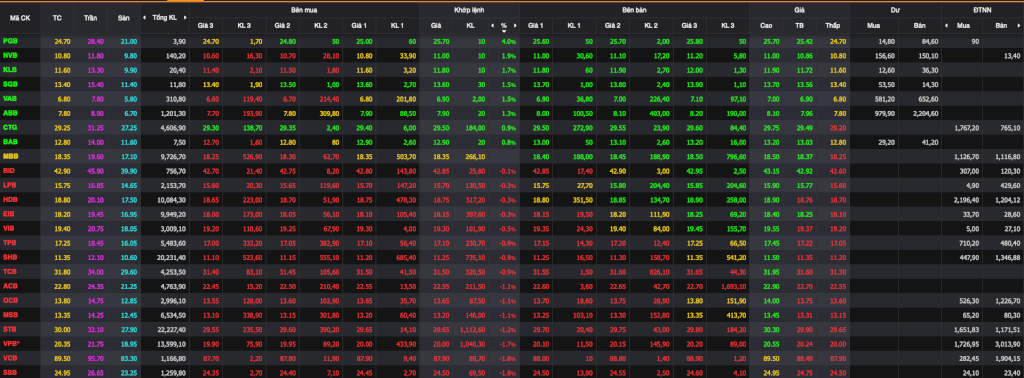Click MBB's matched volume 266,10

[475, 156]
